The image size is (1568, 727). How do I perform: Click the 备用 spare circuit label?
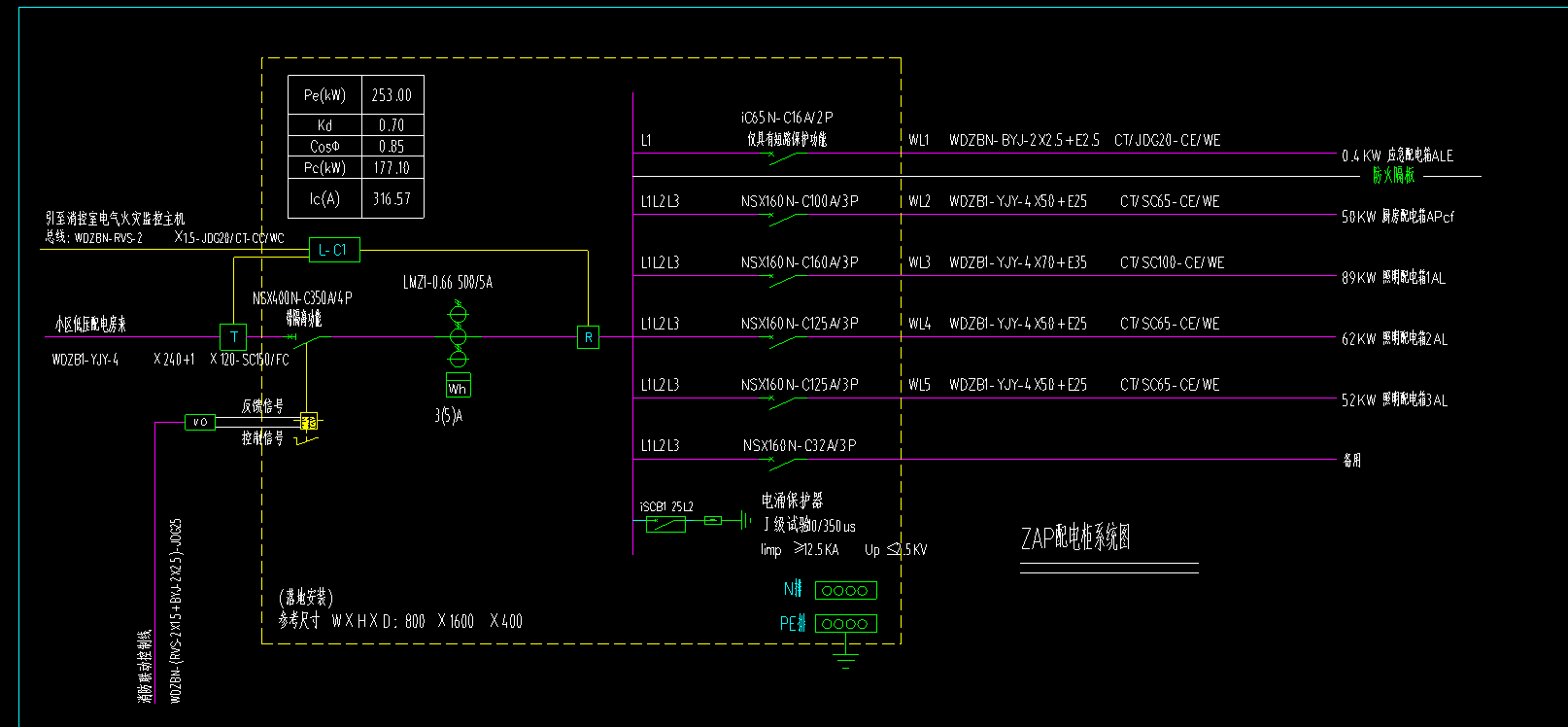coord(1352,461)
